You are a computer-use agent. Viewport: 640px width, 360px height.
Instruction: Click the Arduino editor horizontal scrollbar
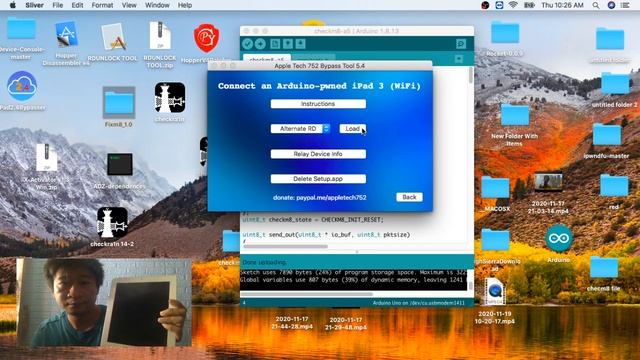[x=286, y=246]
